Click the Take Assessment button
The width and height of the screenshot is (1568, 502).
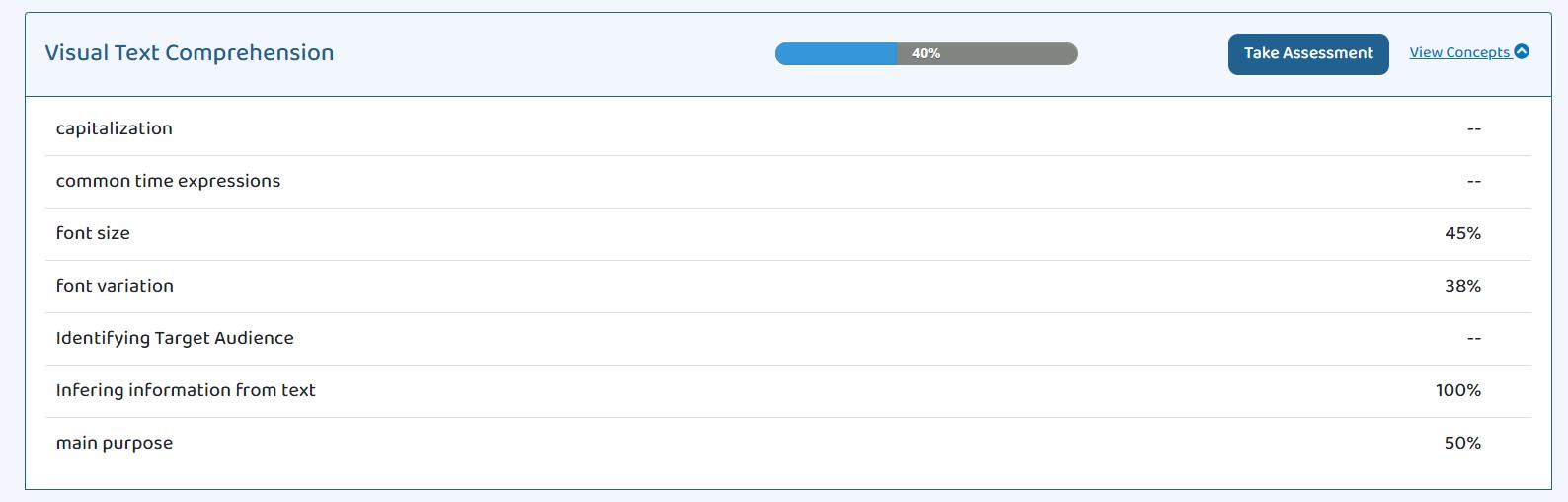pyautogui.click(x=1307, y=53)
